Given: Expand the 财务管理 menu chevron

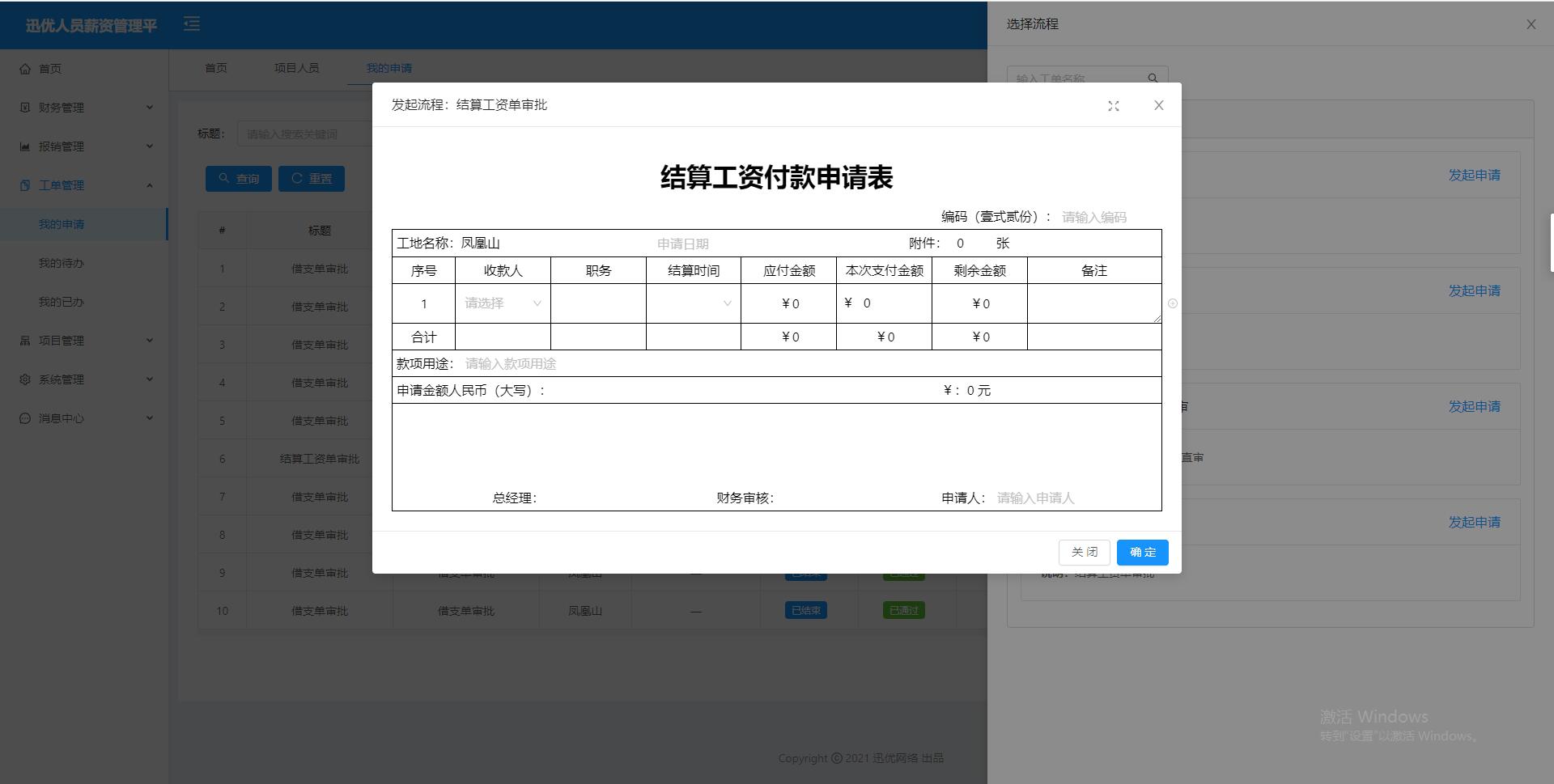Looking at the screenshot, I should 149,107.
